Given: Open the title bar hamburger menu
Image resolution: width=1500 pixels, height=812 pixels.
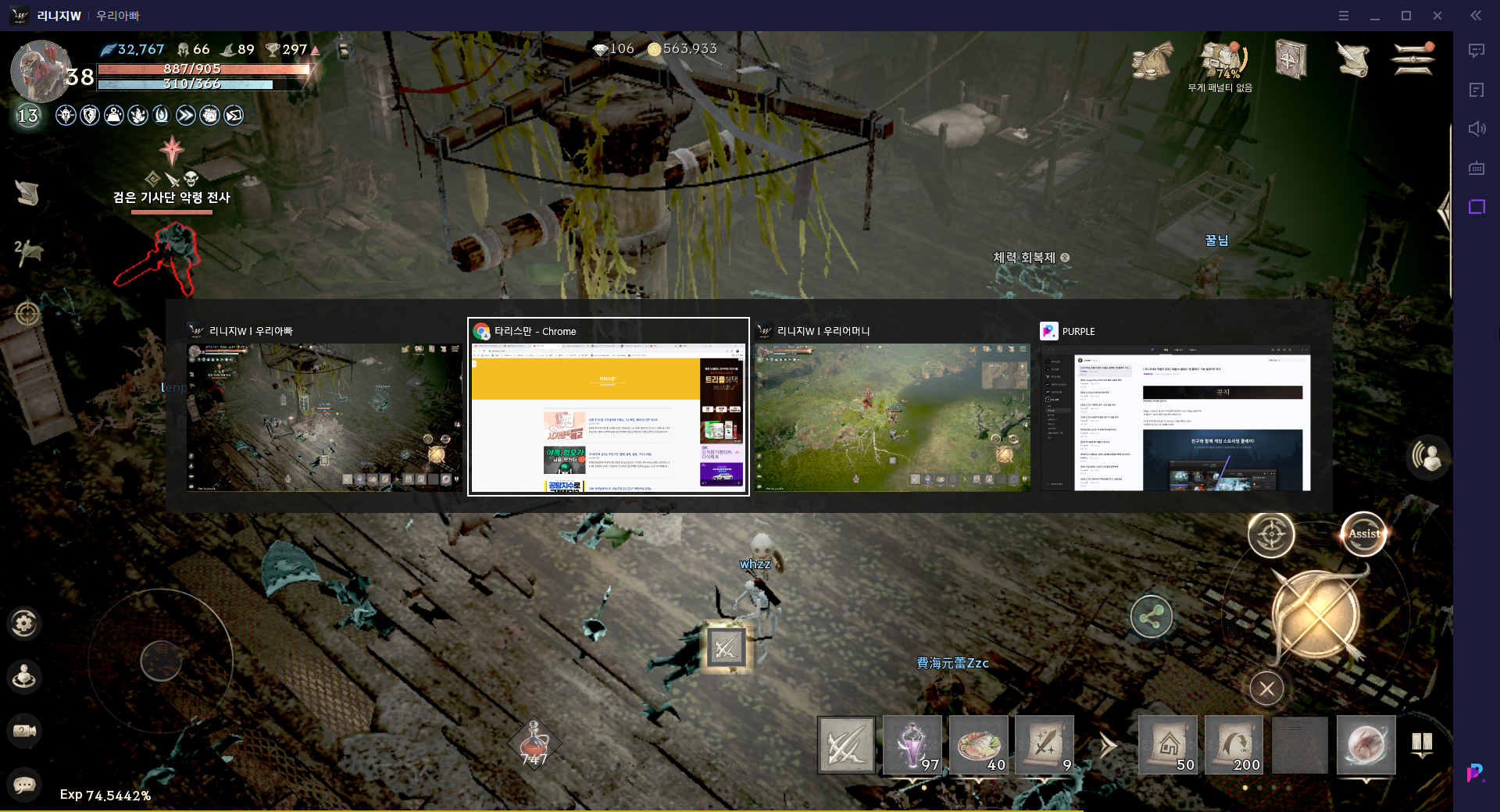Looking at the screenshot, I should 1344,16.
